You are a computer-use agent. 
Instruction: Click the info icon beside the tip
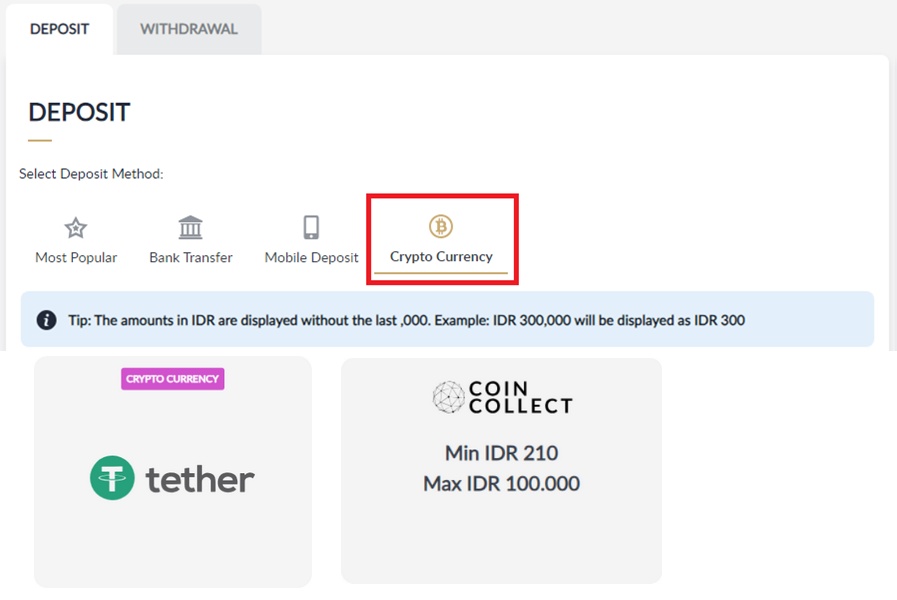click(46, 320)
